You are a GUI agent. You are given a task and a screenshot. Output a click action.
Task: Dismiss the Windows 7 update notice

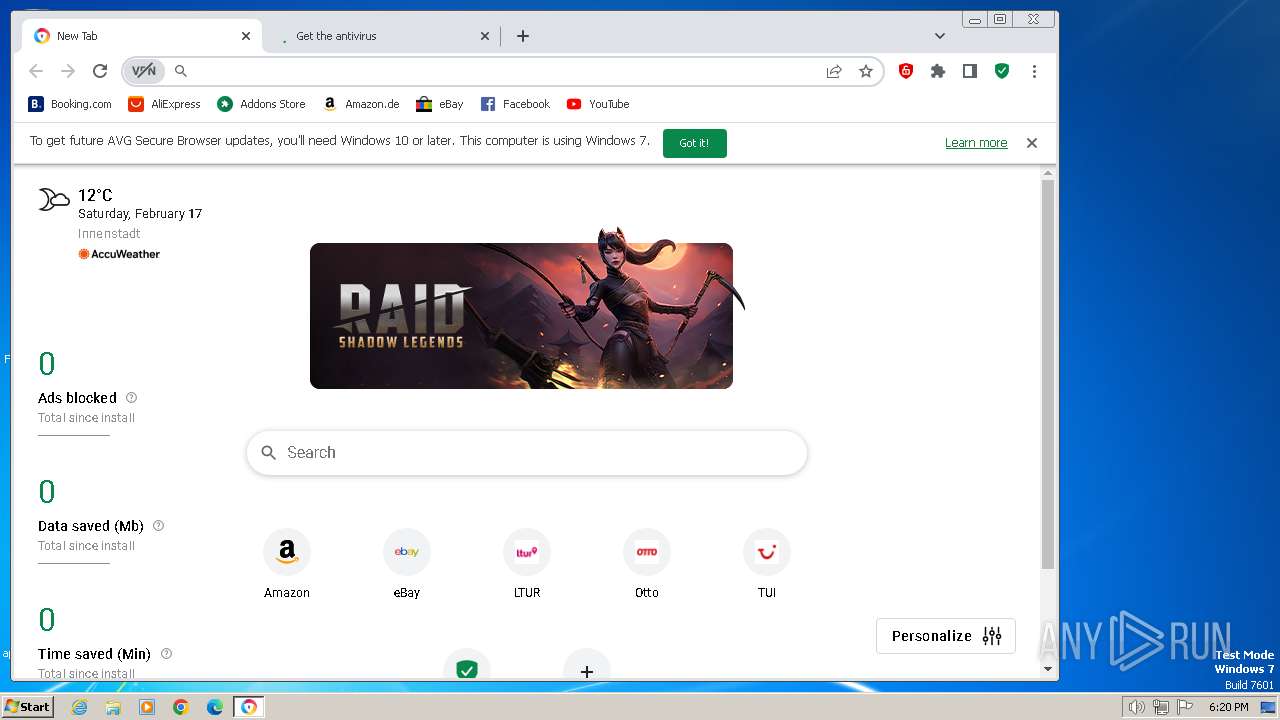pyautogui.click(x=1032, y=143)
